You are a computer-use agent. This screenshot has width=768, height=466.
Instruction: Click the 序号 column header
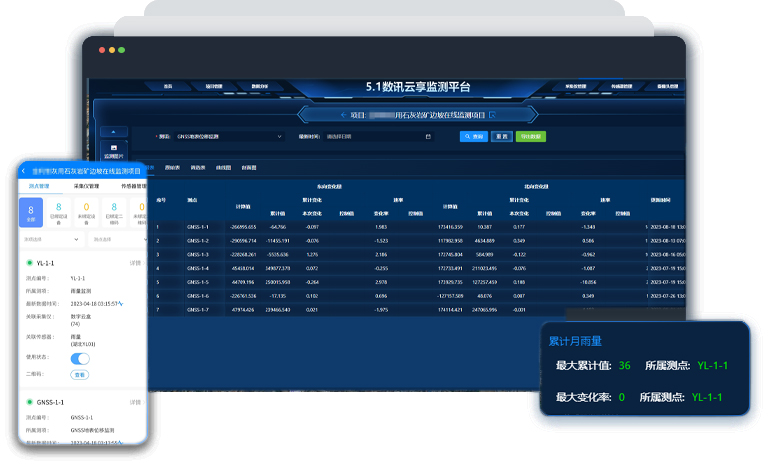pyautogui.click(x=161, y=200)
